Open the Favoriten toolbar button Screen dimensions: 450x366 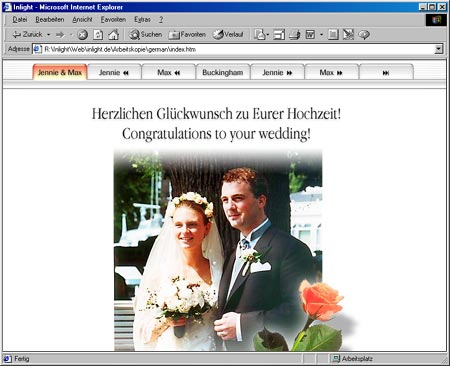(187, 34)
